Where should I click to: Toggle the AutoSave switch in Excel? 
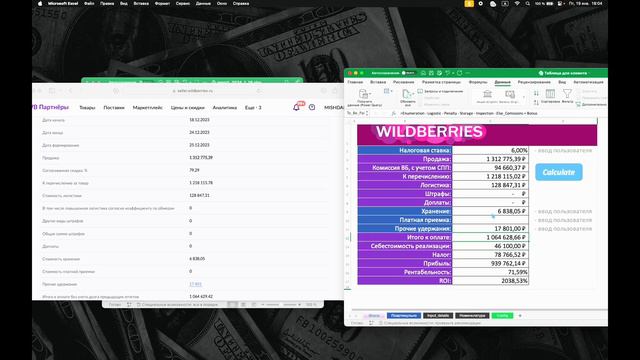pyautogui.click(x=408, y=73)
